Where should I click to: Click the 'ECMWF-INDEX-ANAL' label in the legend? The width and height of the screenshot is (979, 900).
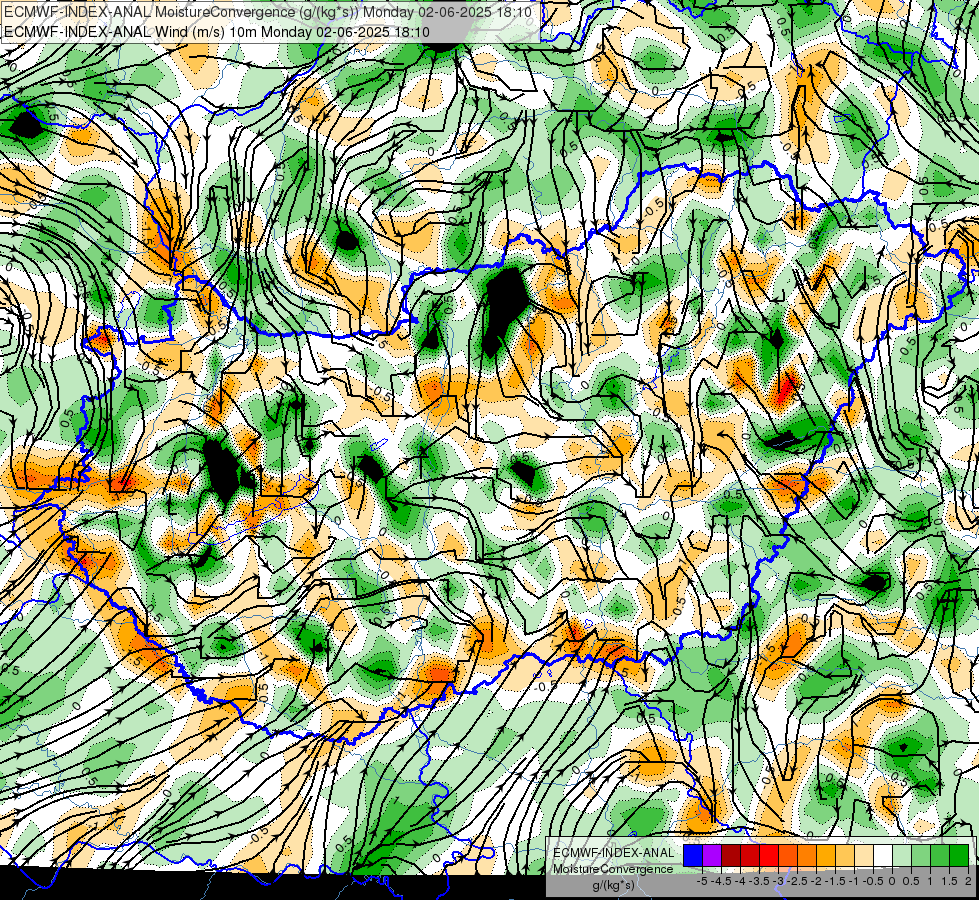[x=613, y=853]
